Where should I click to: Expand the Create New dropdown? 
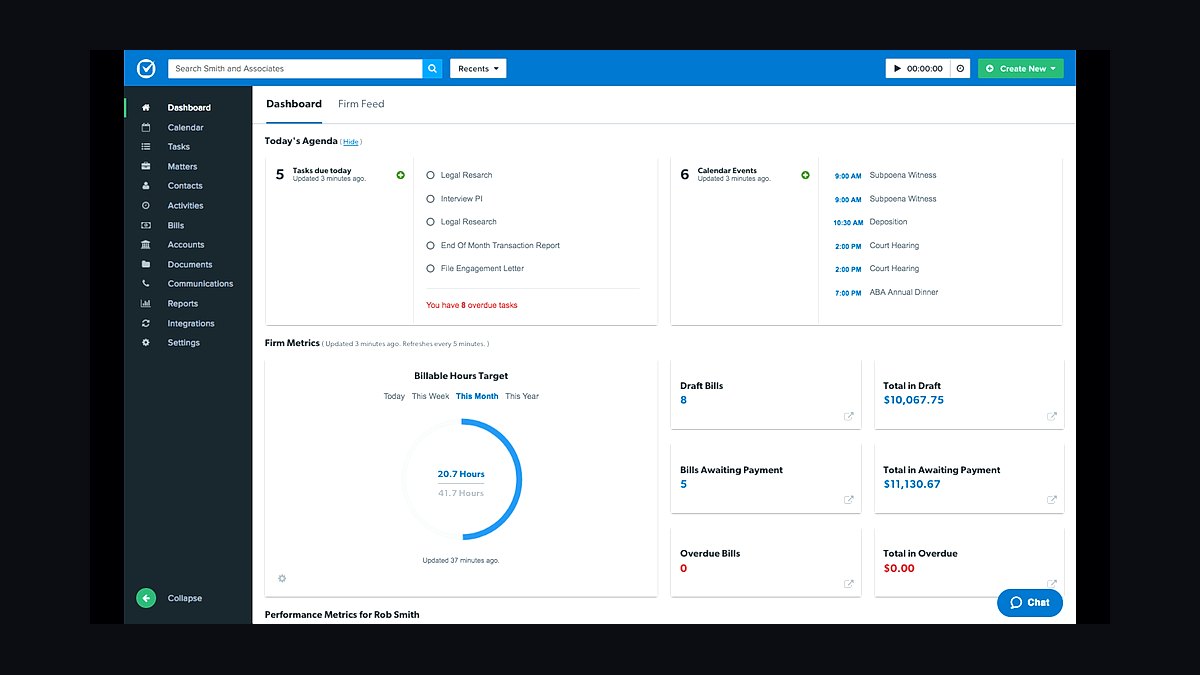(x=1020, y=68)
